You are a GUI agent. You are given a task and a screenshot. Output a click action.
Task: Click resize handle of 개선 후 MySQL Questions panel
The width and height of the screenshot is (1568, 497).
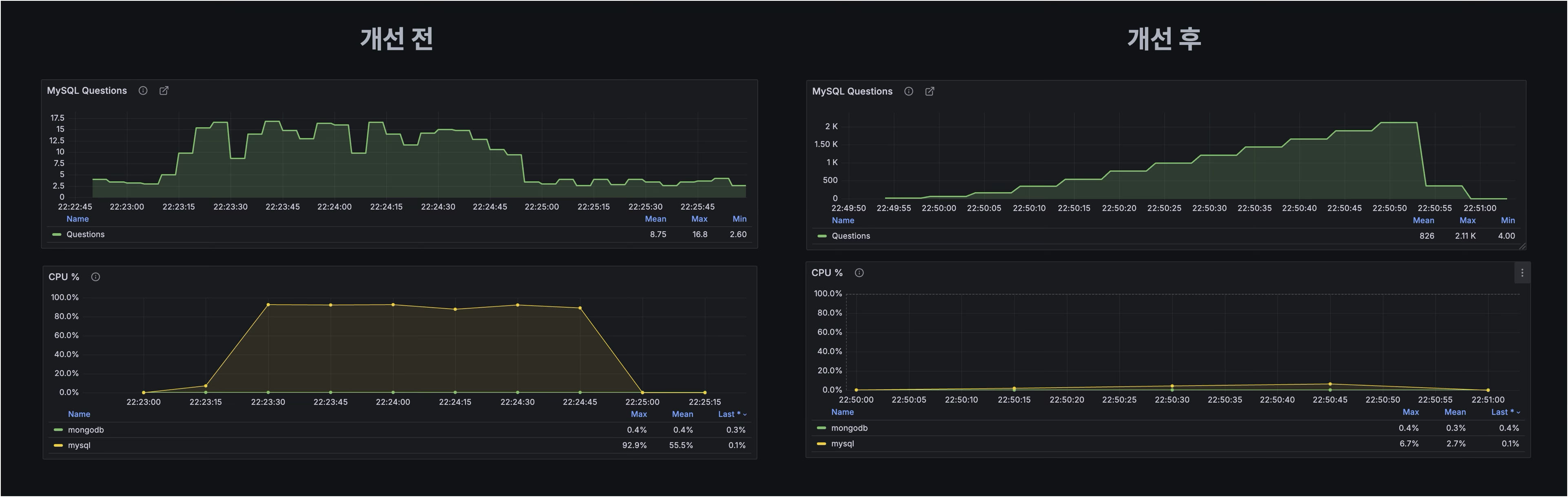(1522, 246)
